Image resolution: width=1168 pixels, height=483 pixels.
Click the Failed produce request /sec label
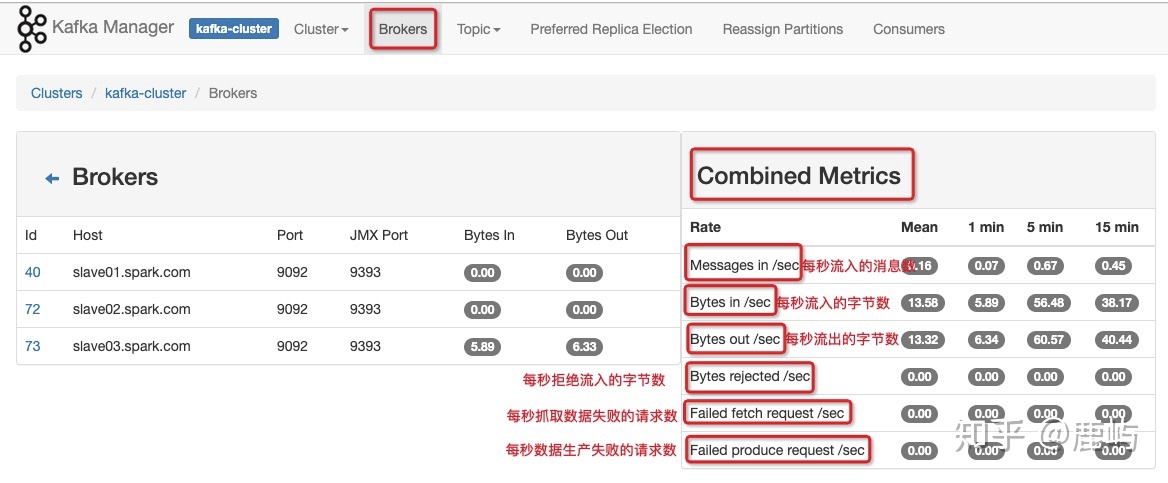point(778,450)
